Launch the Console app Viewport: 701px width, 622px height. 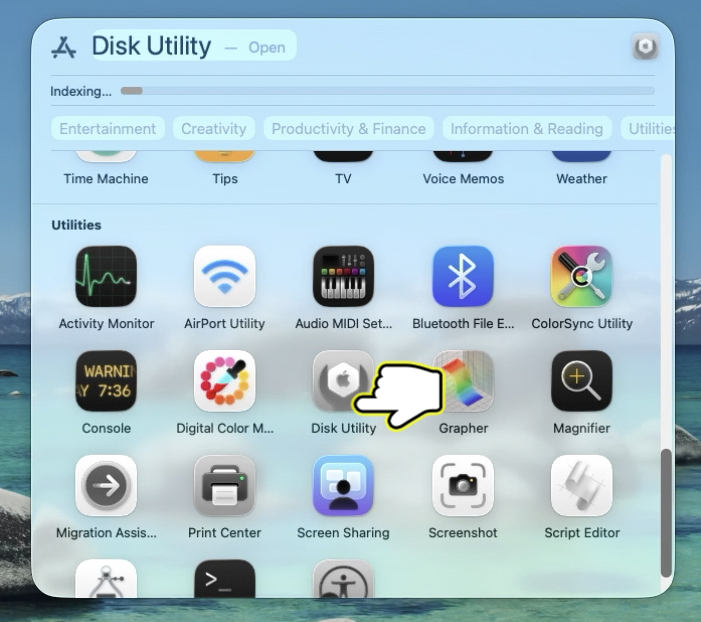106,381
